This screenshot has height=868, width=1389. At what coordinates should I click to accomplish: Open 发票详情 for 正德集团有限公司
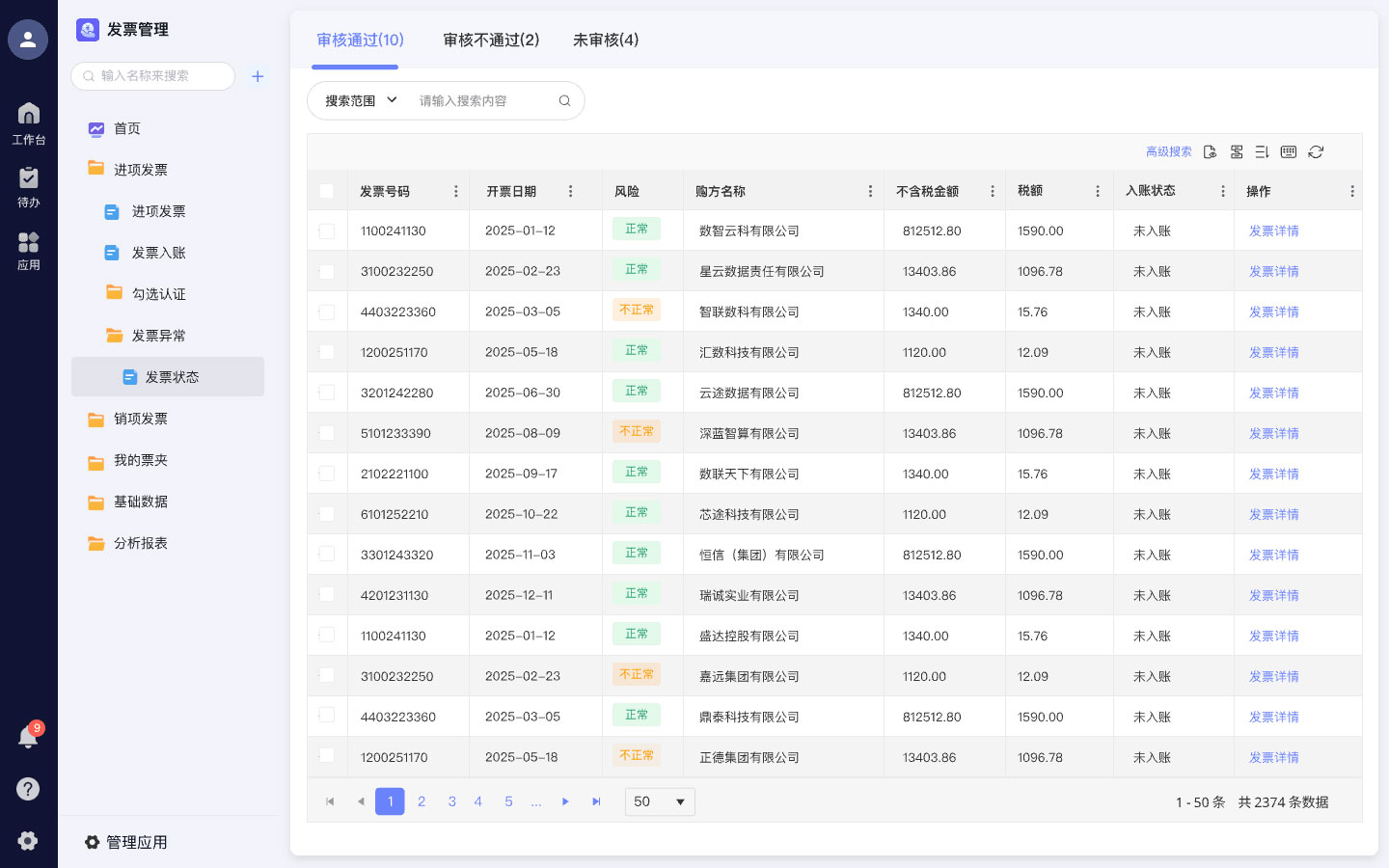coord(1273,757)
